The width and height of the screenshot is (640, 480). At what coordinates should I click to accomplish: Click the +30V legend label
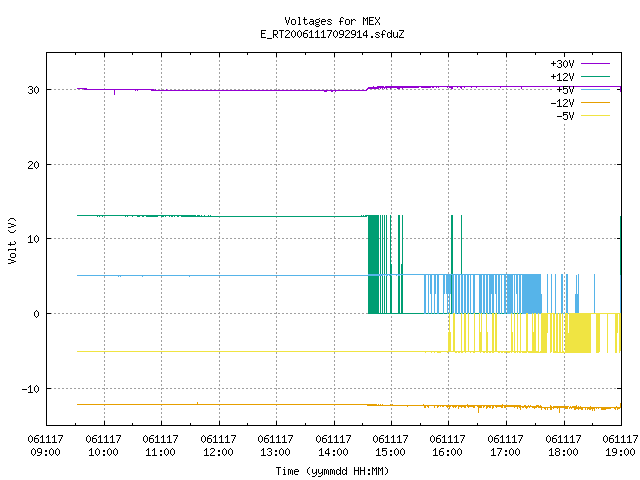(x=562, y=64)
